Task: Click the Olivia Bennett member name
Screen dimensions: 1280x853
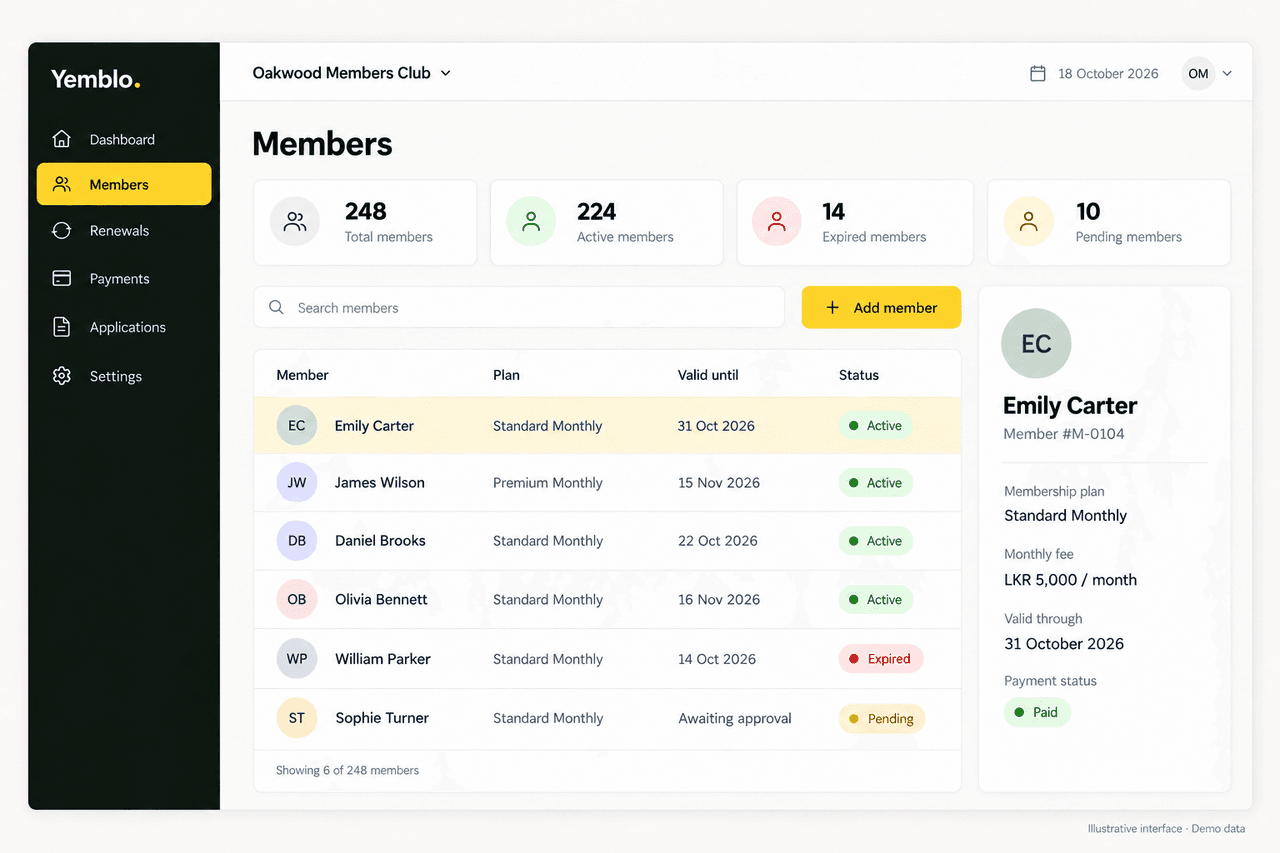Action: tap(381, 600)
